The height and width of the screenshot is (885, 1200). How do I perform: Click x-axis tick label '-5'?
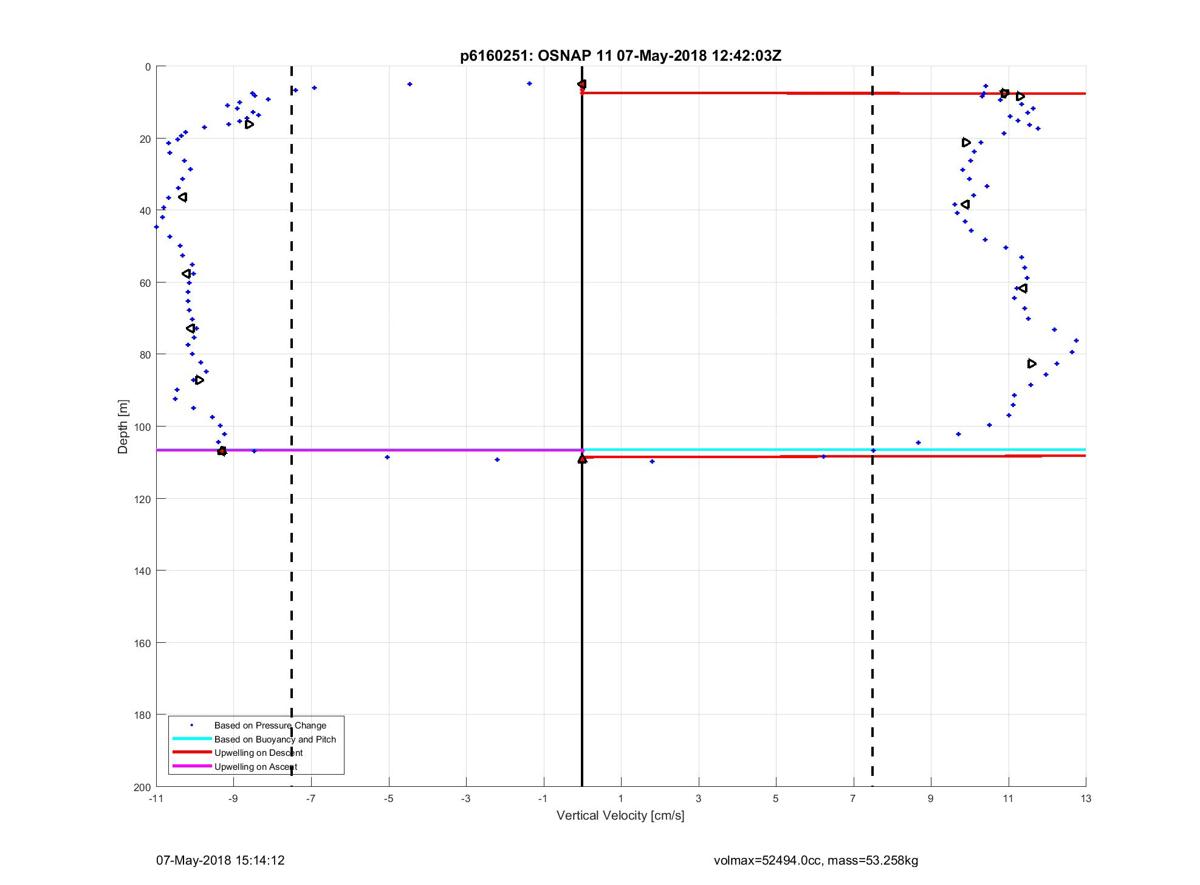[388, 799]
